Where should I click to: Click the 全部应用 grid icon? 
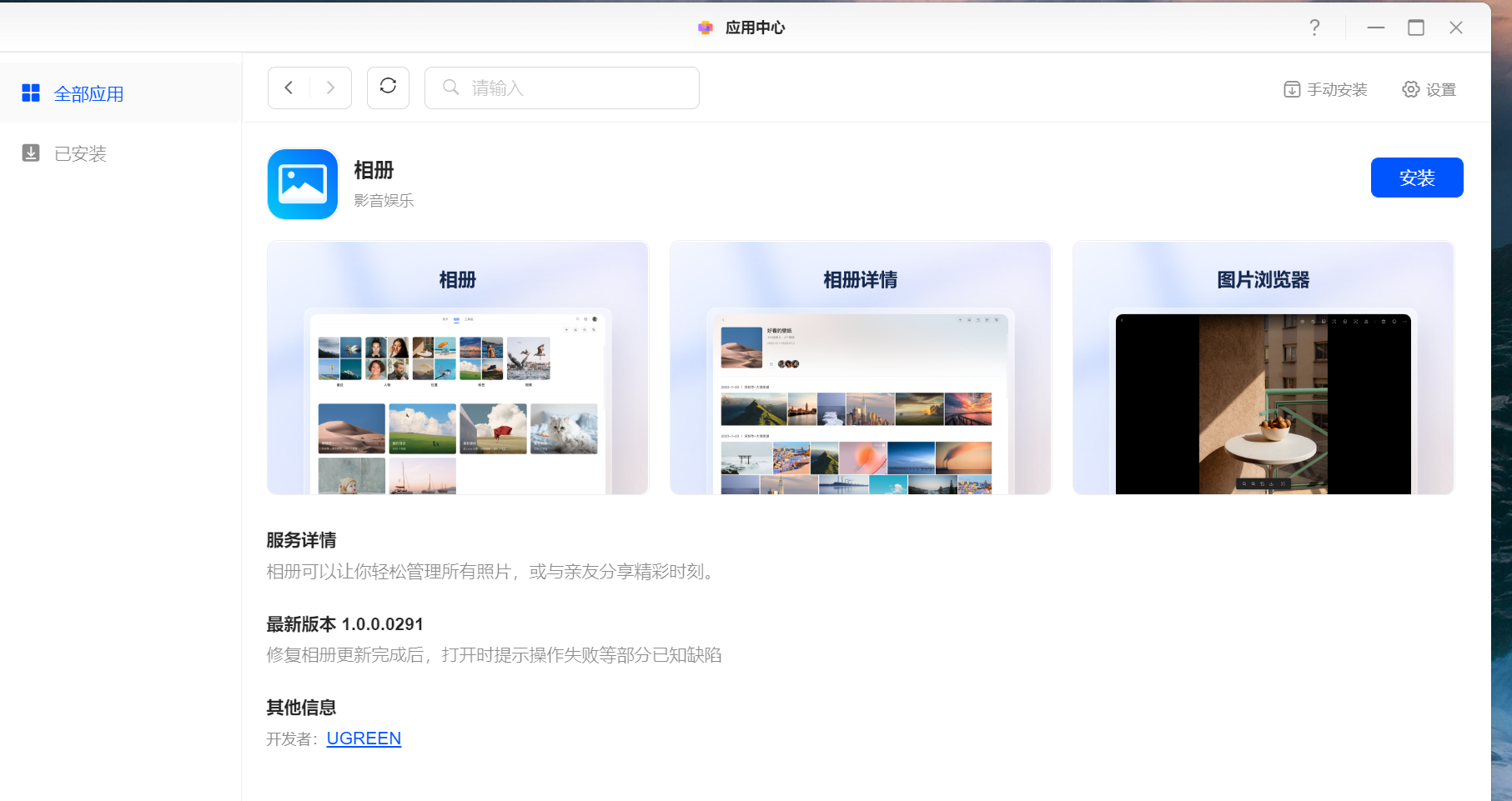[31, 93]
